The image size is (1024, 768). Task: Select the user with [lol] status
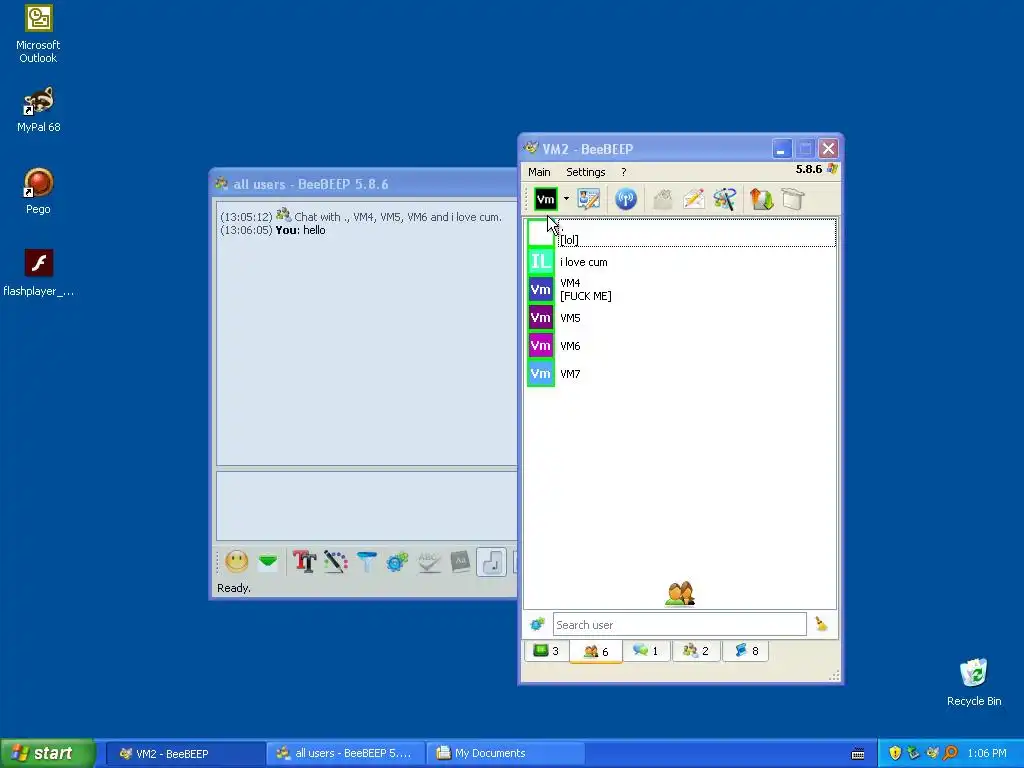pyautogui.click(x=680, y=233)
